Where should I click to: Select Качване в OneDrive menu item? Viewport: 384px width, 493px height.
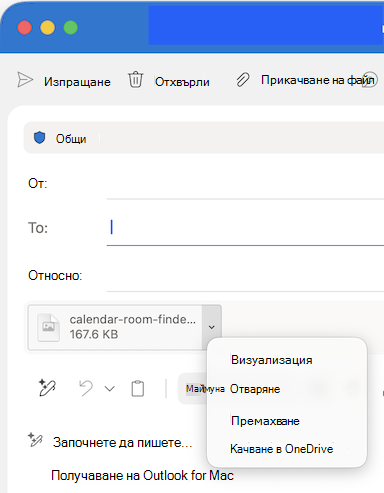pyautogui.click(x=282, y=449)
